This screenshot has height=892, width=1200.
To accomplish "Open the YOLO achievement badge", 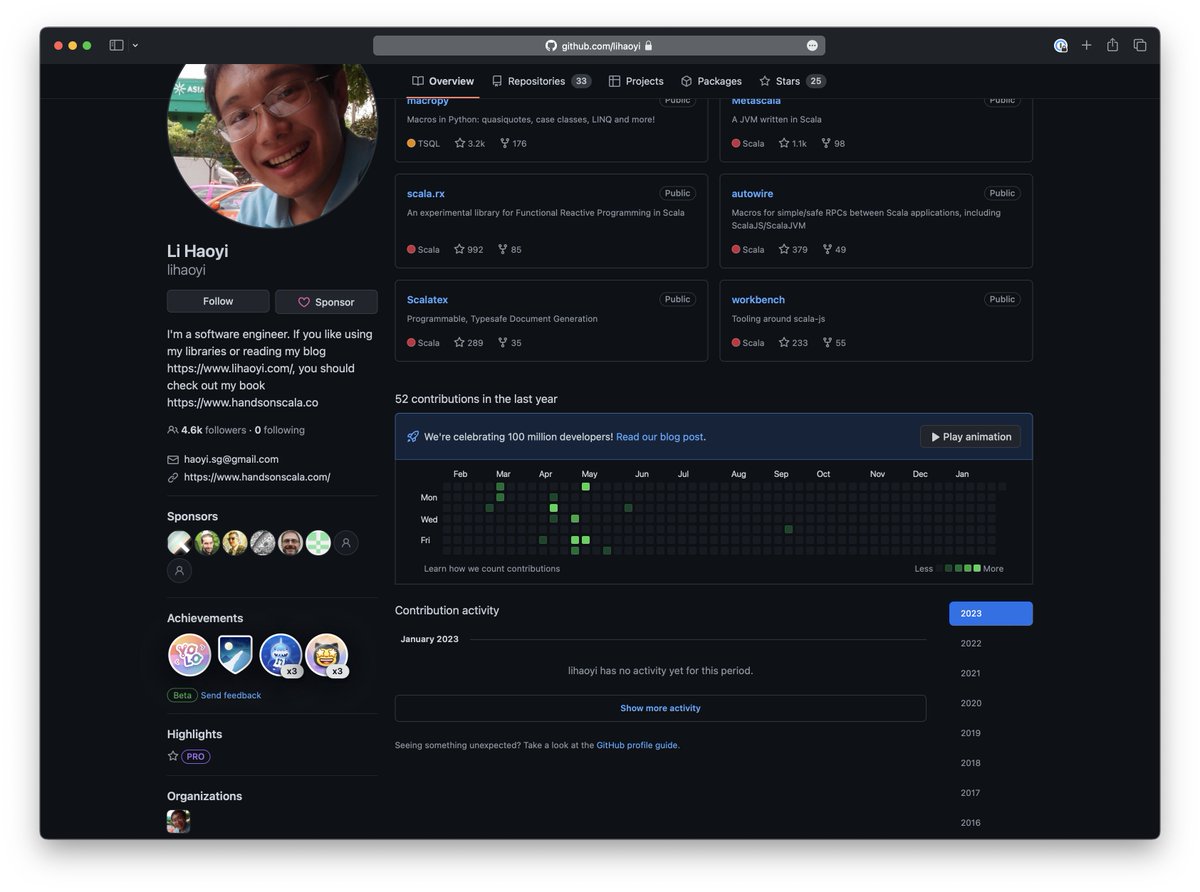I will (190, 655).
